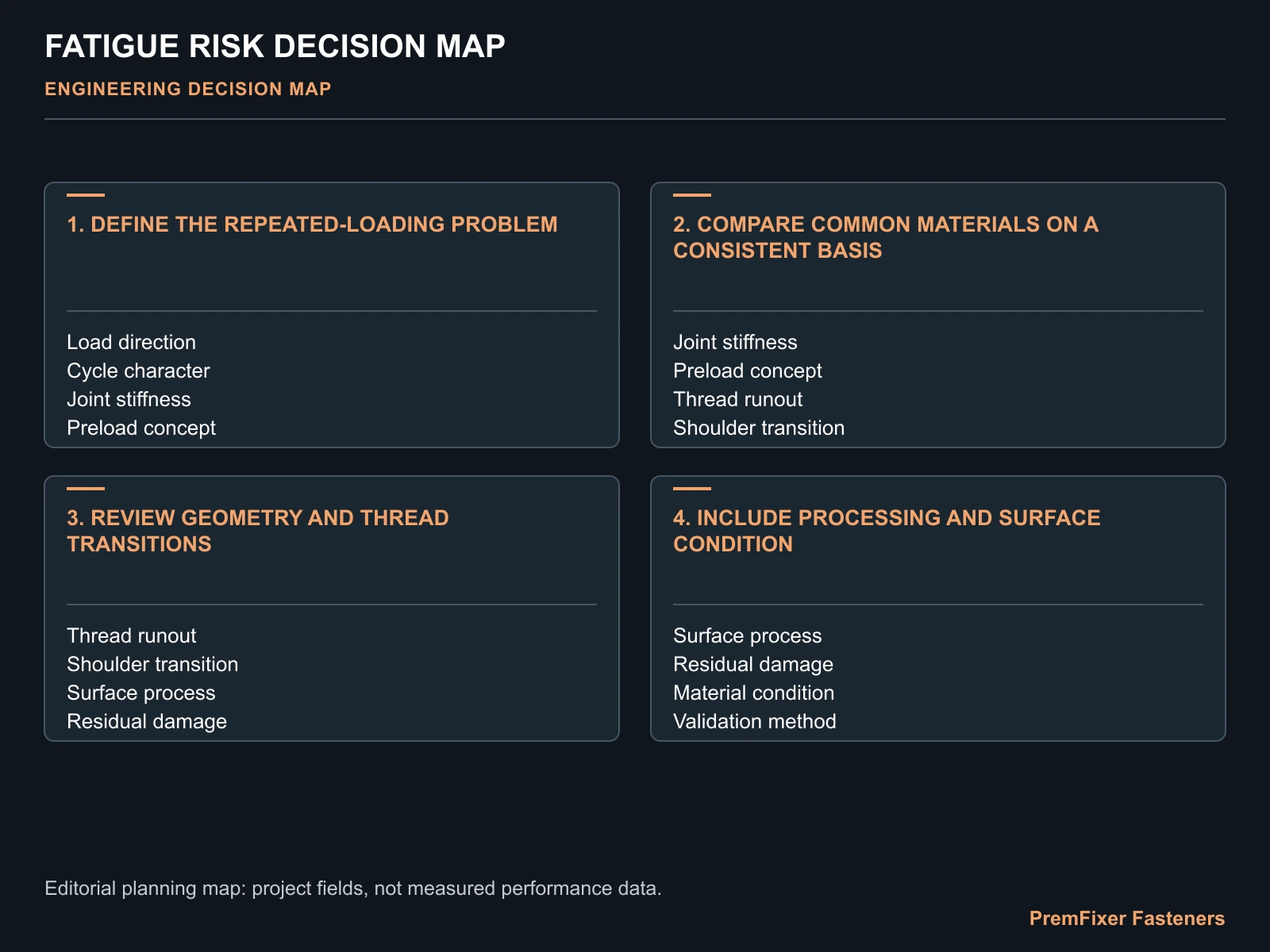This screenshot has width=1270, height=952.
Task: Select heading '4. Include Processing and Surface Condition'
Action: pos(887,531)
